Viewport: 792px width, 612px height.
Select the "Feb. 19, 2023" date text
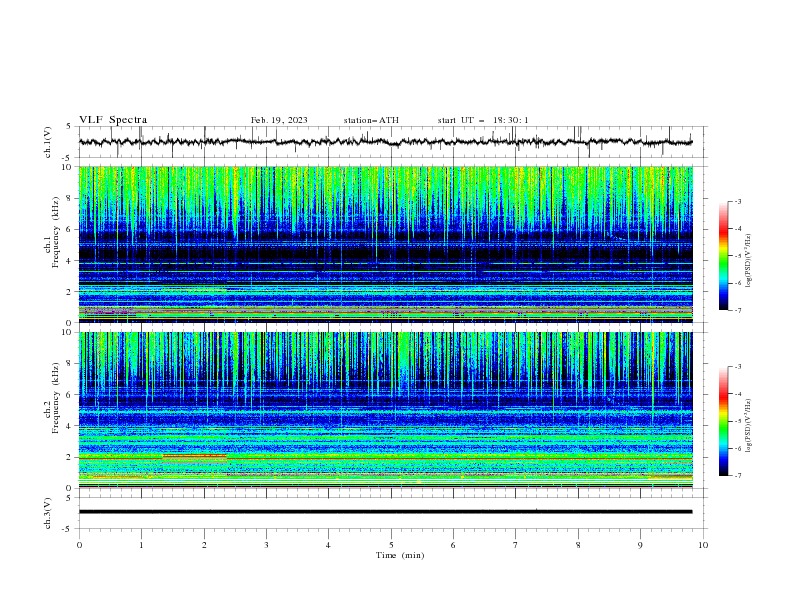click(279, 120)
